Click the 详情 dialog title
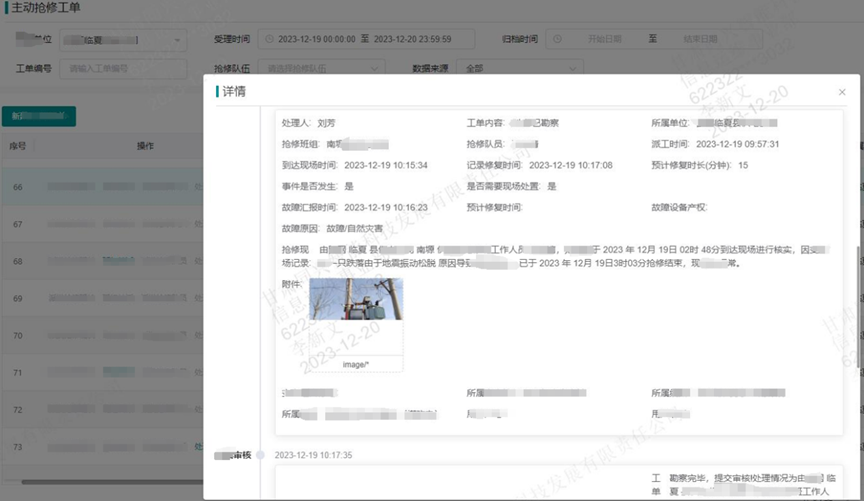 pos(234,91)
